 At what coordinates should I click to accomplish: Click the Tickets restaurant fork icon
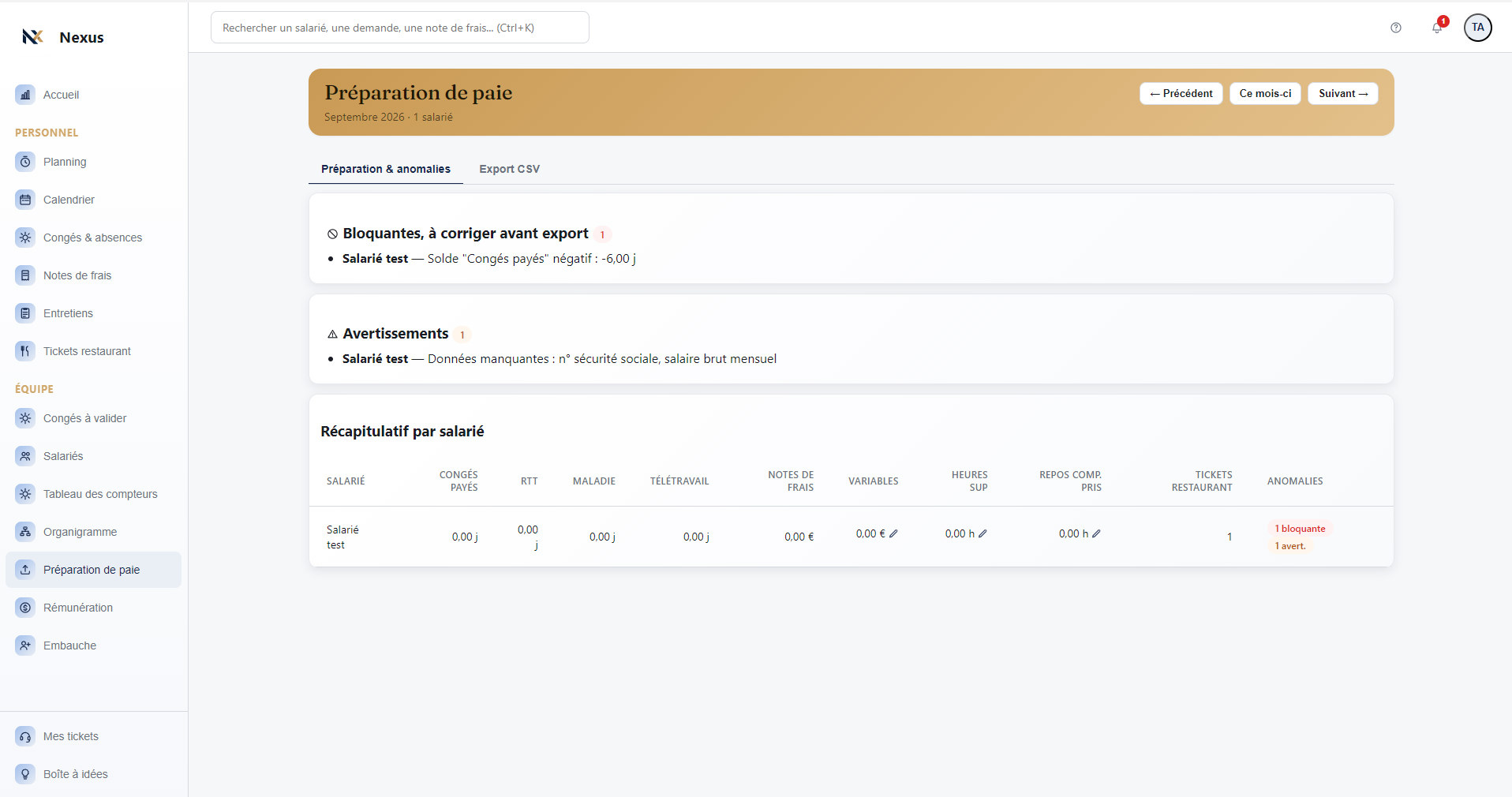(x=25, y=351)
